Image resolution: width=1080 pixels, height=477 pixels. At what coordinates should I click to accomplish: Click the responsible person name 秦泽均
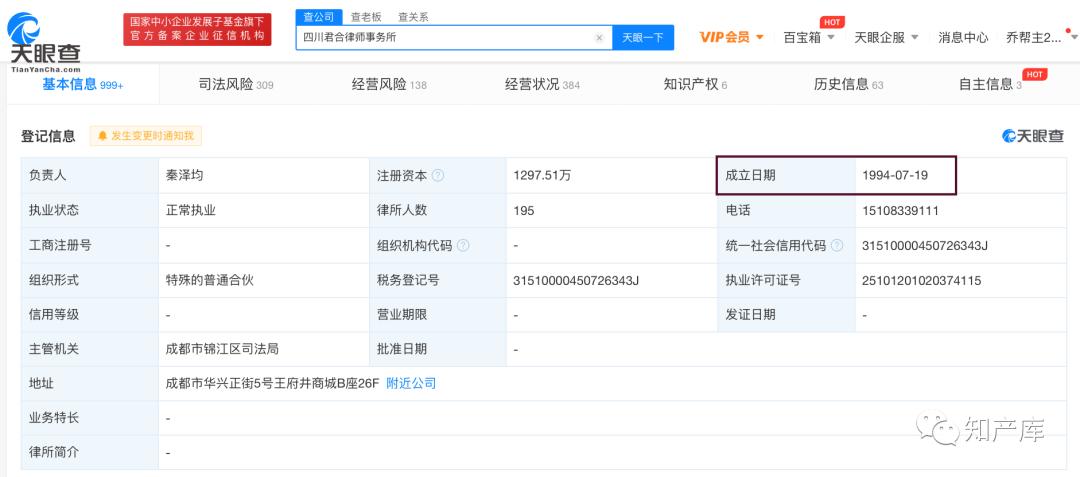point(185,176)
